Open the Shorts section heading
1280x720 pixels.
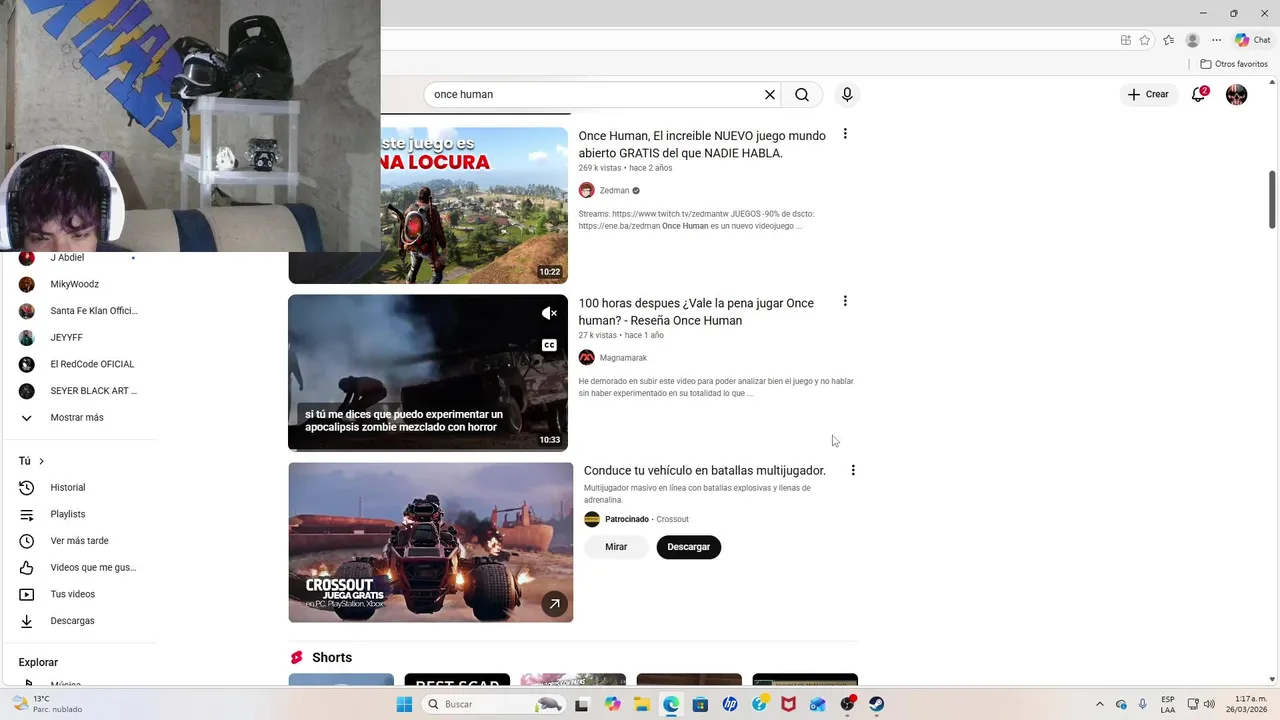tap(332, 657)
